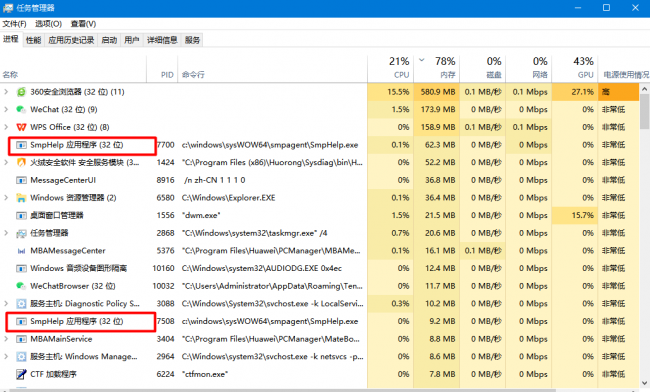Image resolution: width=650 pixels, height=392 pixels.
Task: Click the 15.7% GPU cell of dwm.exe
Action: coord(575,215)
